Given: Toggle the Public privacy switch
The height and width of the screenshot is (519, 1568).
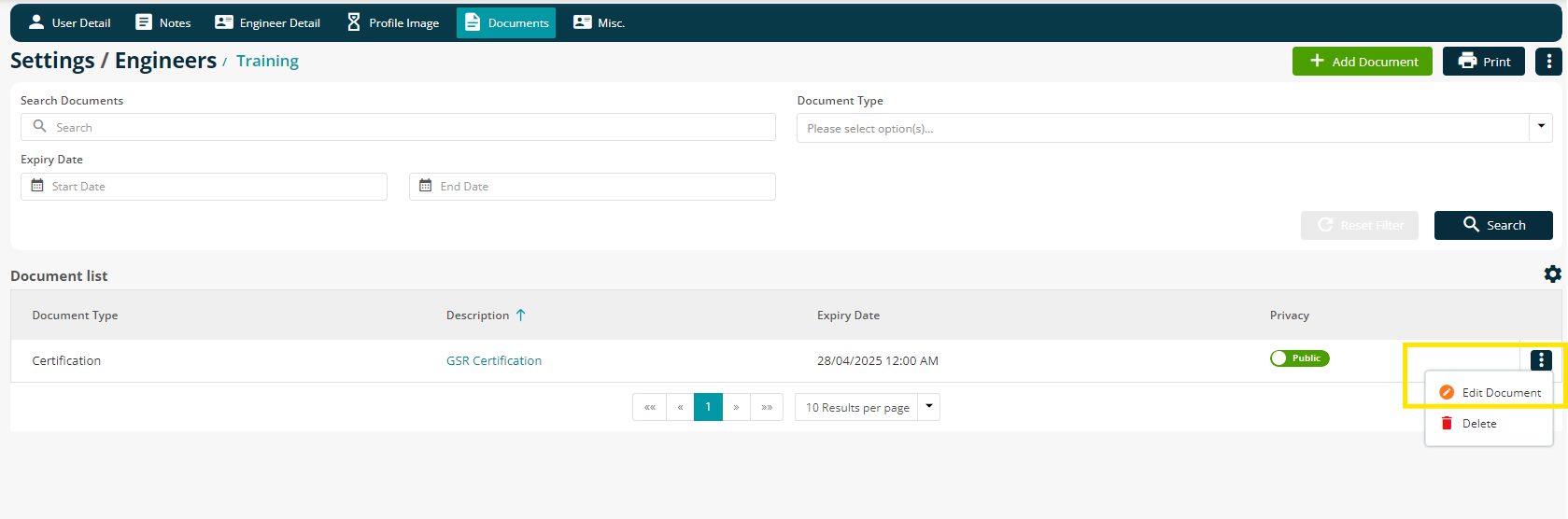Looking at the screenshot, I should pyautogui.click(x=1299, y=358).
